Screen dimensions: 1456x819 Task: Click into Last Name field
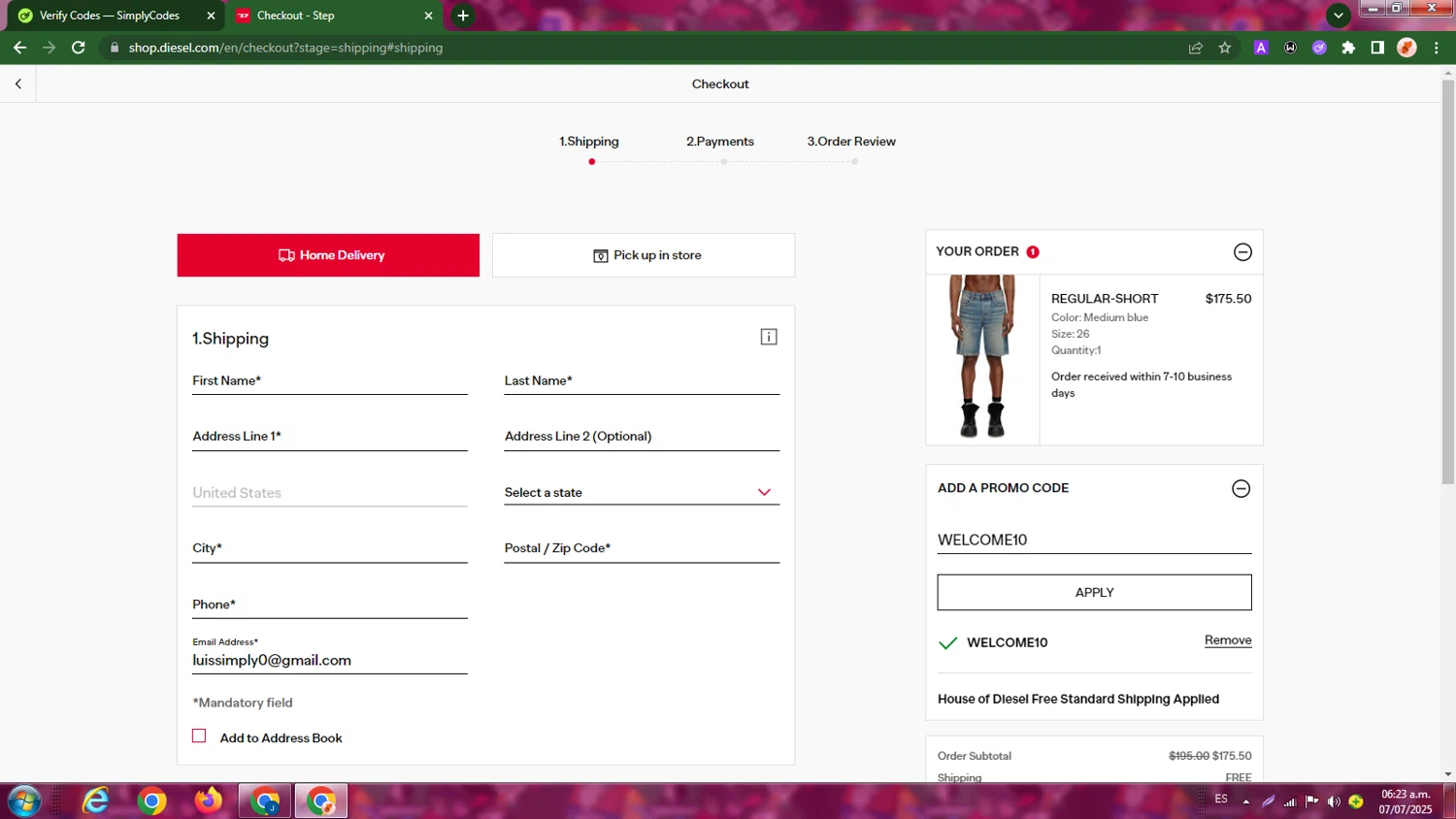pyautogui.click(x=642, y=381)
